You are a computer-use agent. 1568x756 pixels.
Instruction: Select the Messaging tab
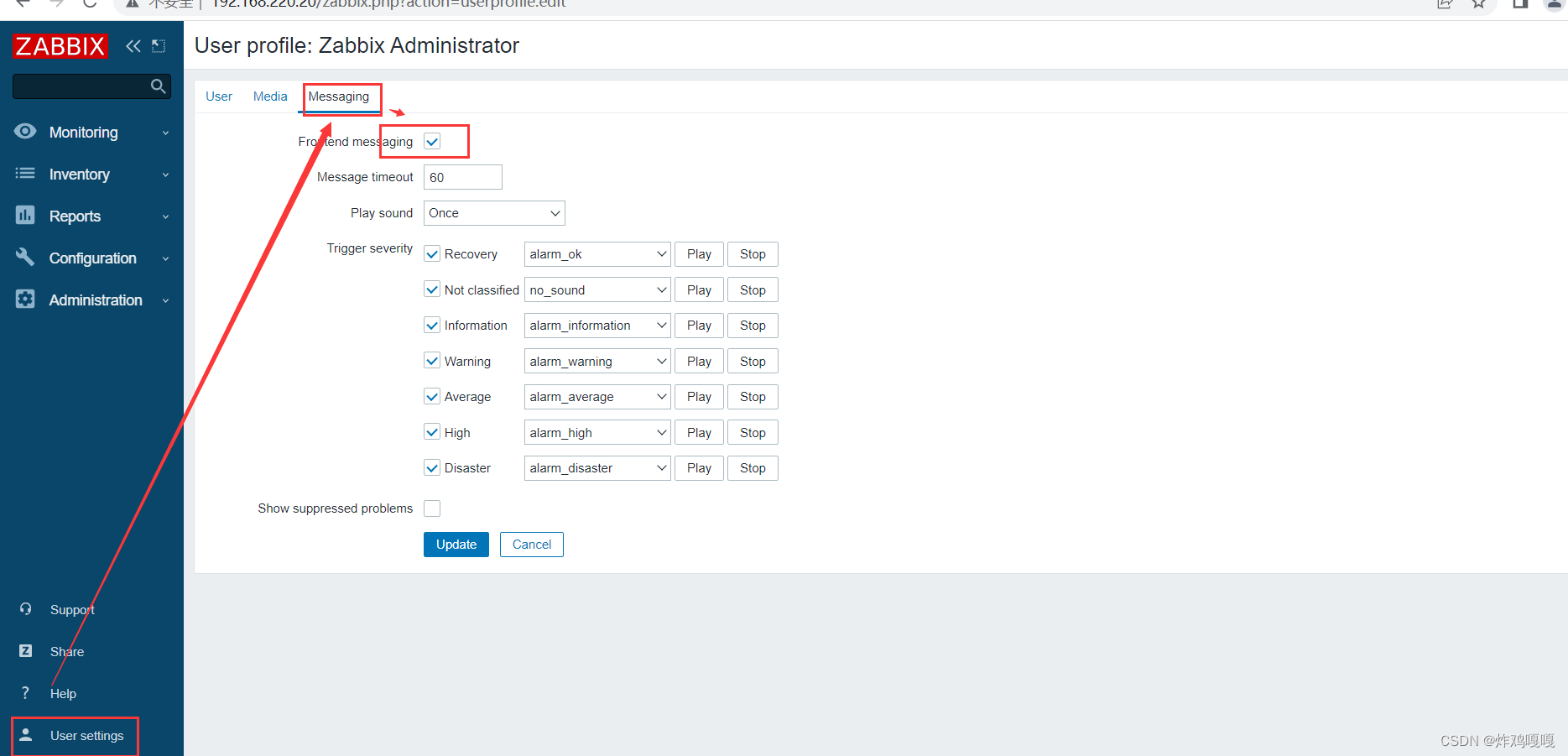coord(339,96)
